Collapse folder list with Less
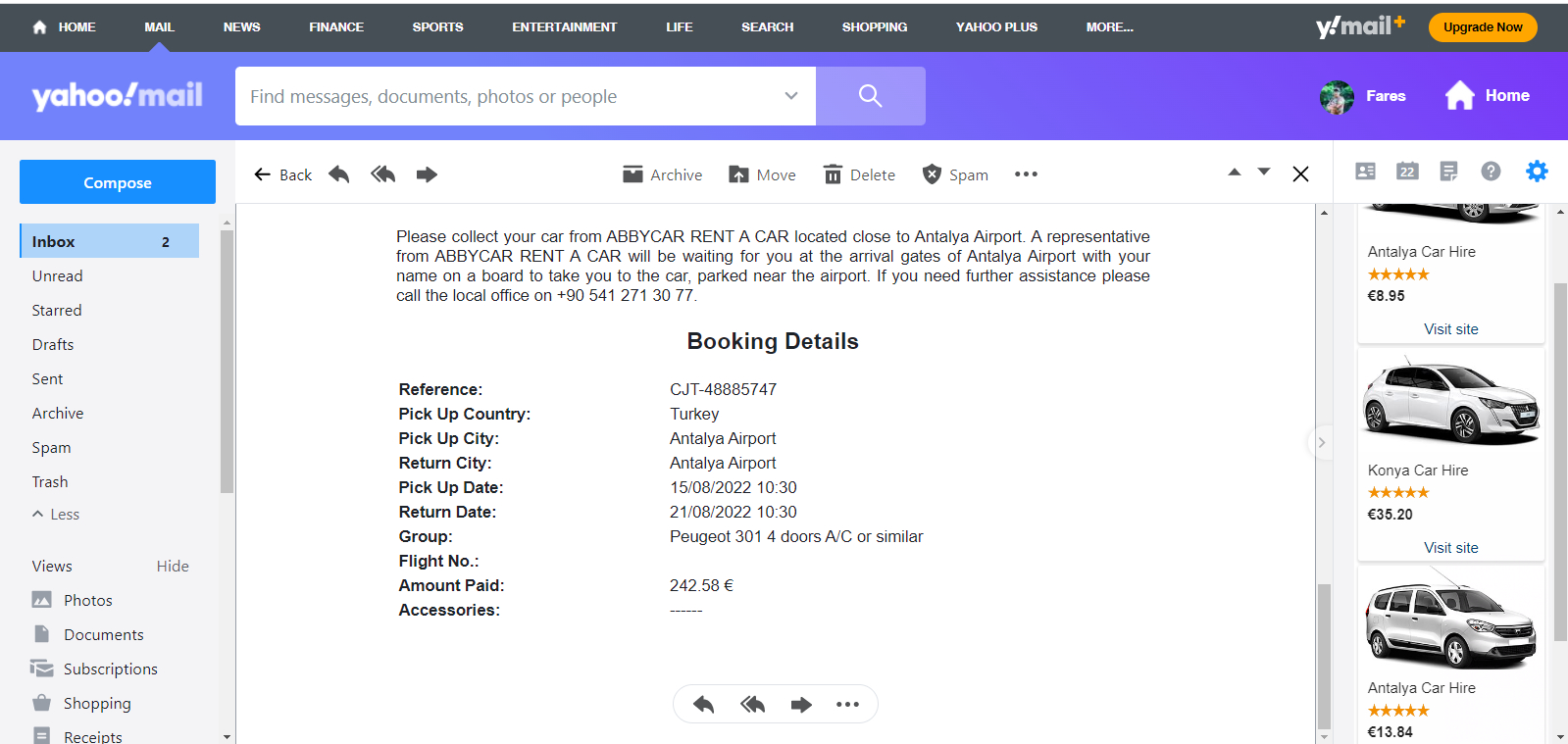Screen dimensions: 1568x744 click(x=56, y=515)
